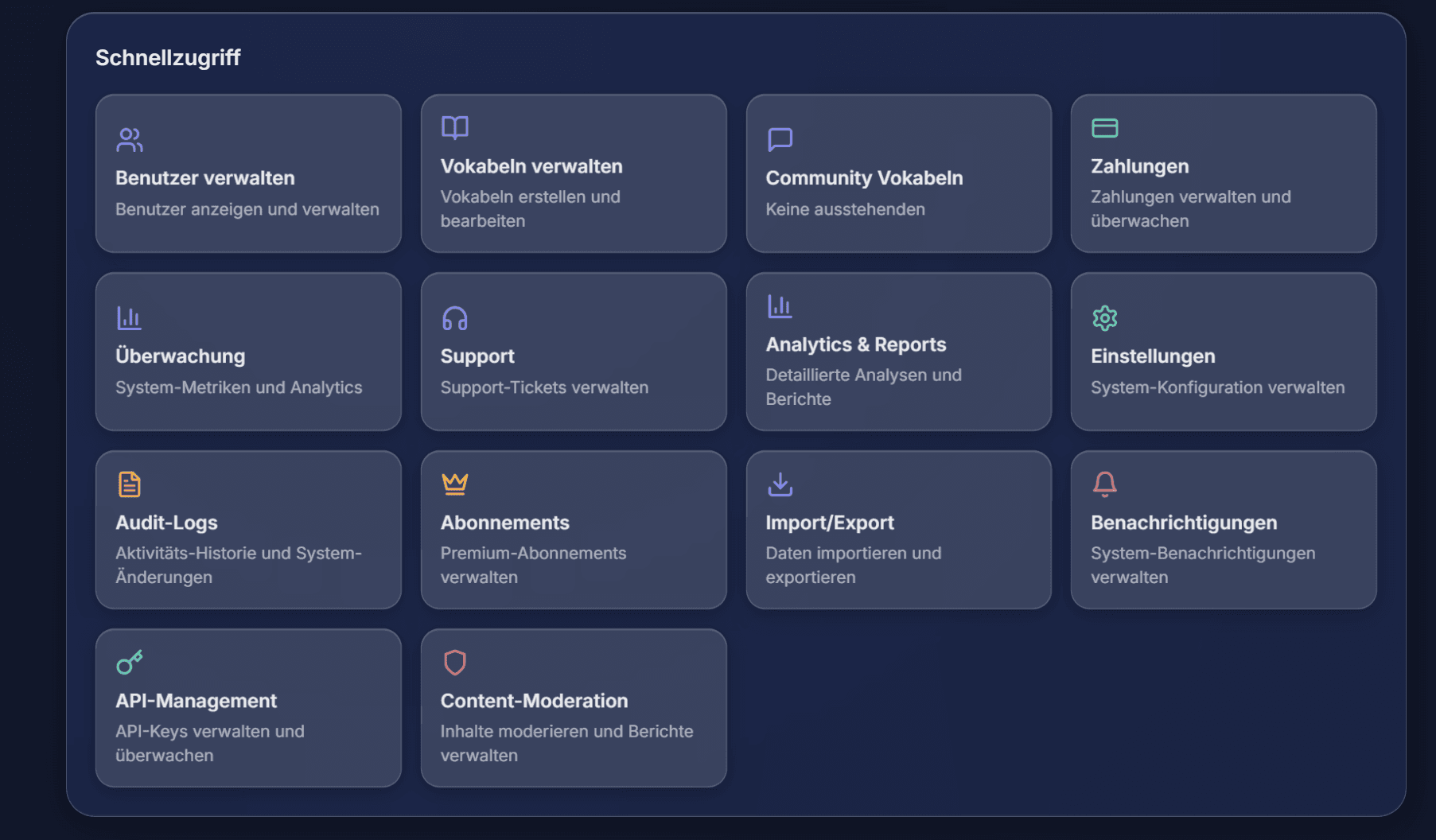Image resolution: width=1436 pixels, height=840 pixels.
Task: Click the download arrow Import/Export icon
Action: click(780, 484)
